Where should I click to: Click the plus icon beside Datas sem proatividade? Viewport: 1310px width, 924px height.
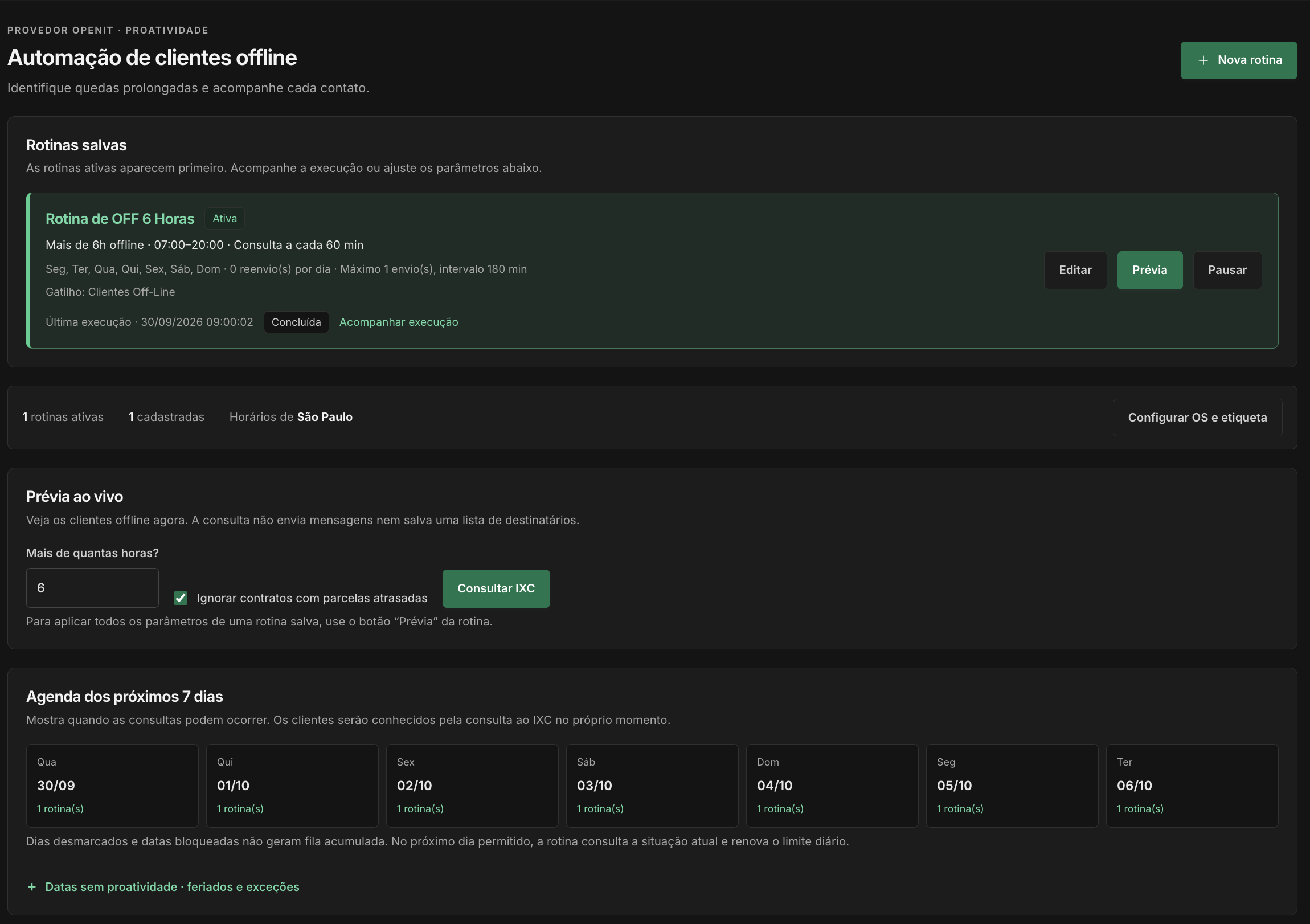pos(32,887)
